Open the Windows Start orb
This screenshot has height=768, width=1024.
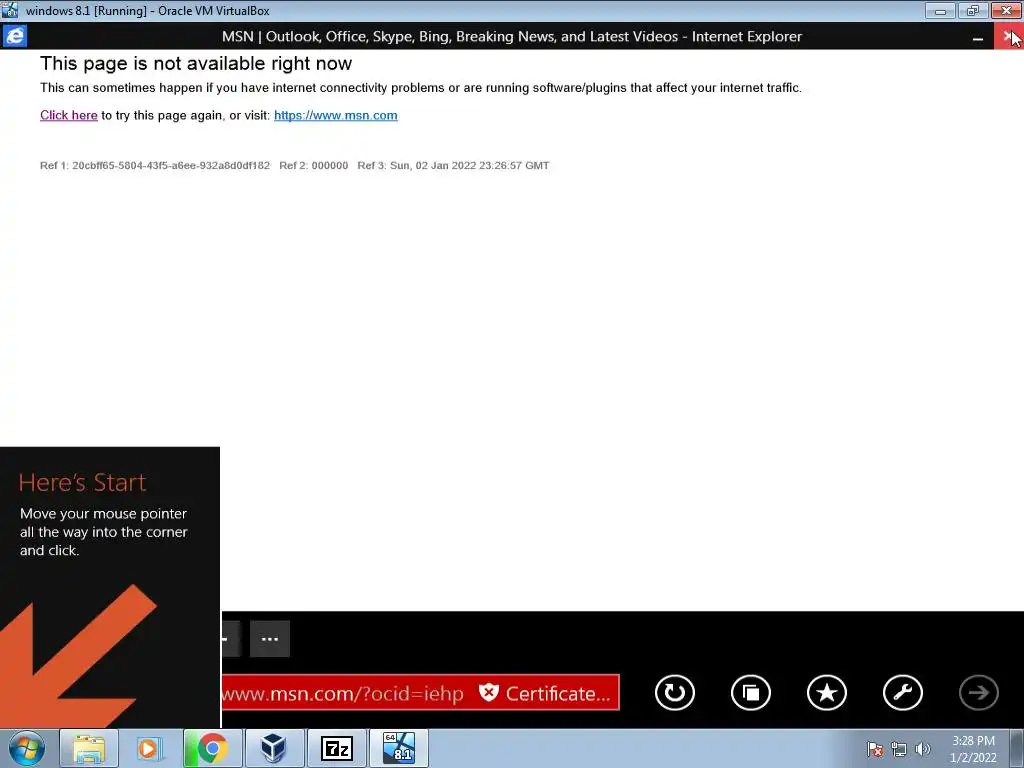pyautogui.click(x=27, y=748)
